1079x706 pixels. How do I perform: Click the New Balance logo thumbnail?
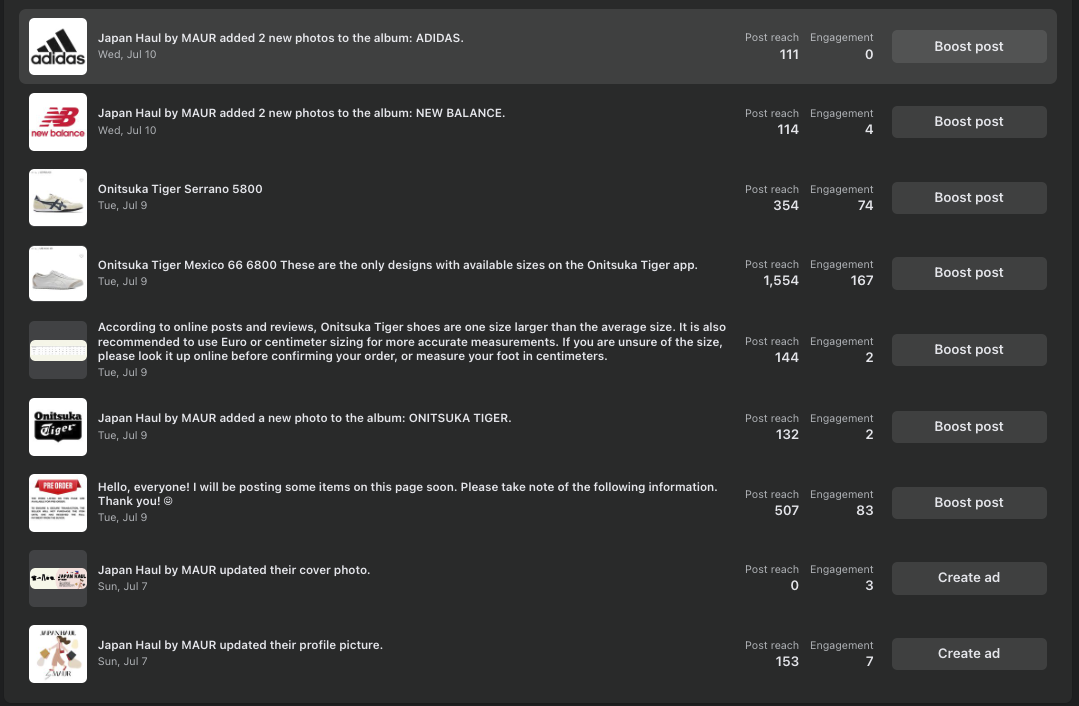pos(58,122)
